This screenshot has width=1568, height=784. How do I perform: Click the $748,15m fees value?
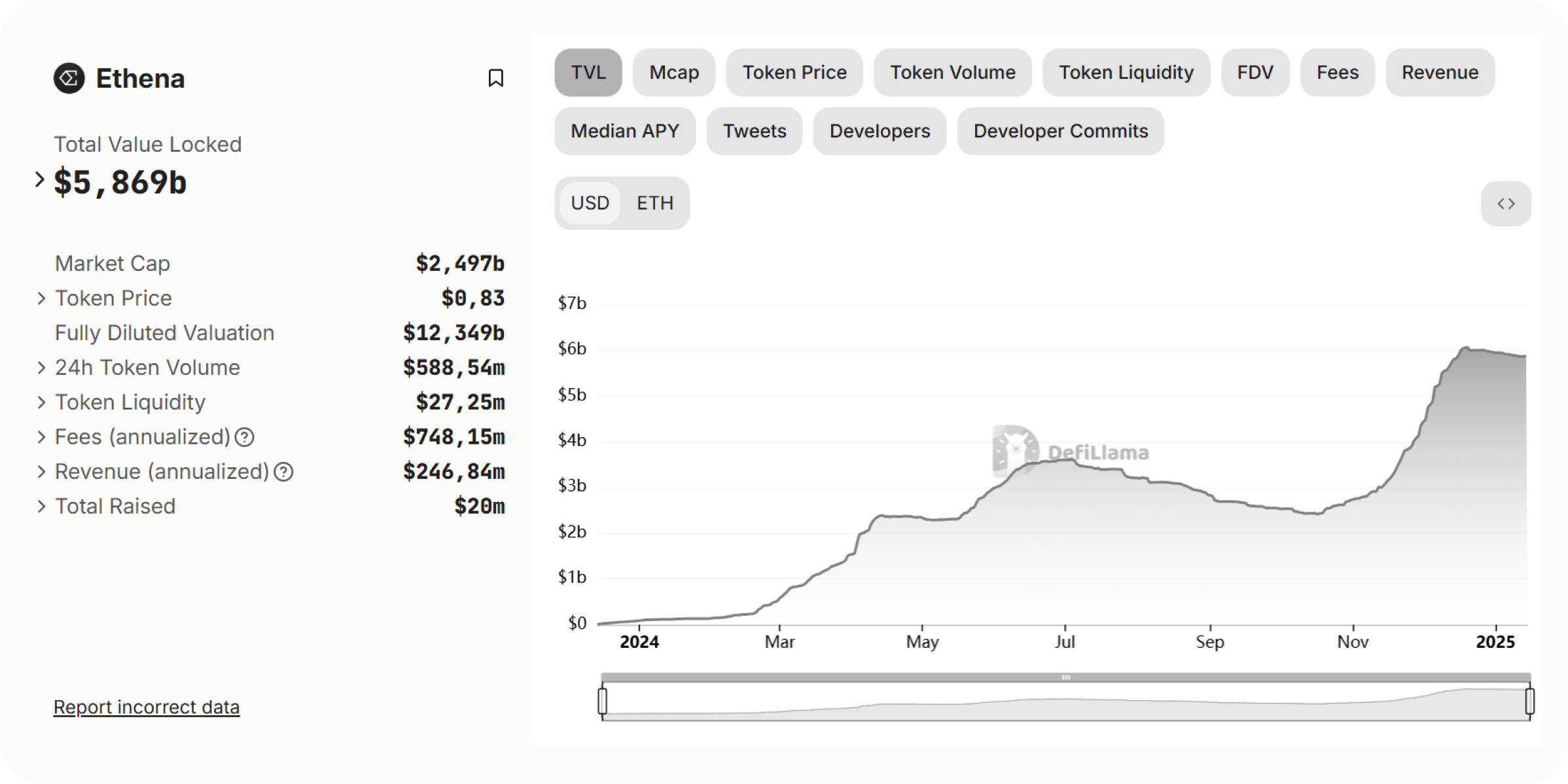click(x=454, y=437)
